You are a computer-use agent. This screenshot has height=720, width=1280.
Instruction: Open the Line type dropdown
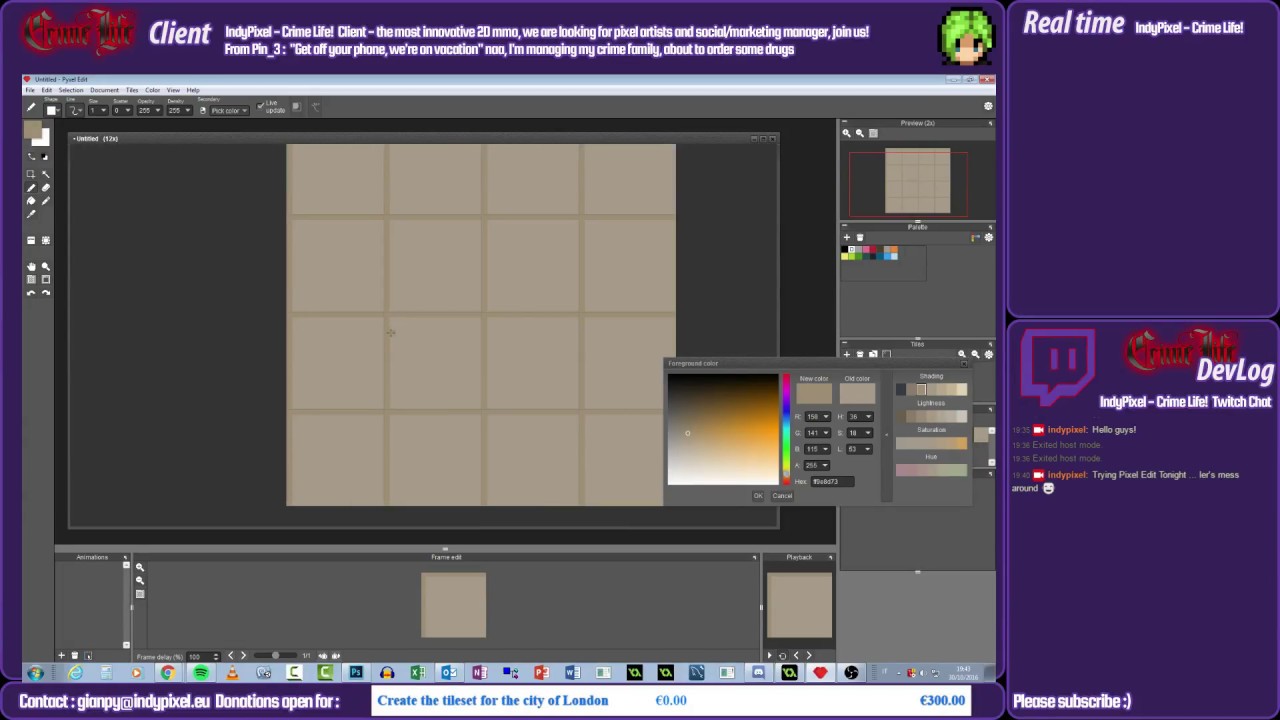(75, 110)
